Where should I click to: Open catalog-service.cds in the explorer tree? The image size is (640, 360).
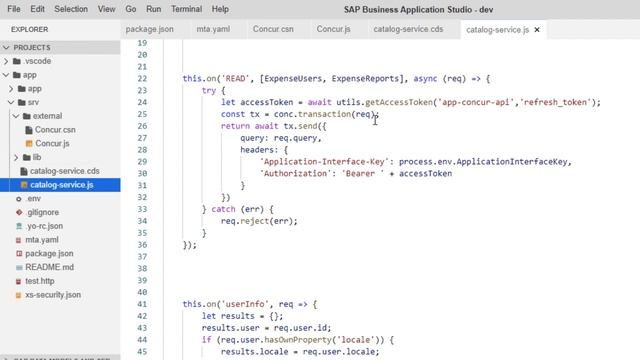(64, 171)
